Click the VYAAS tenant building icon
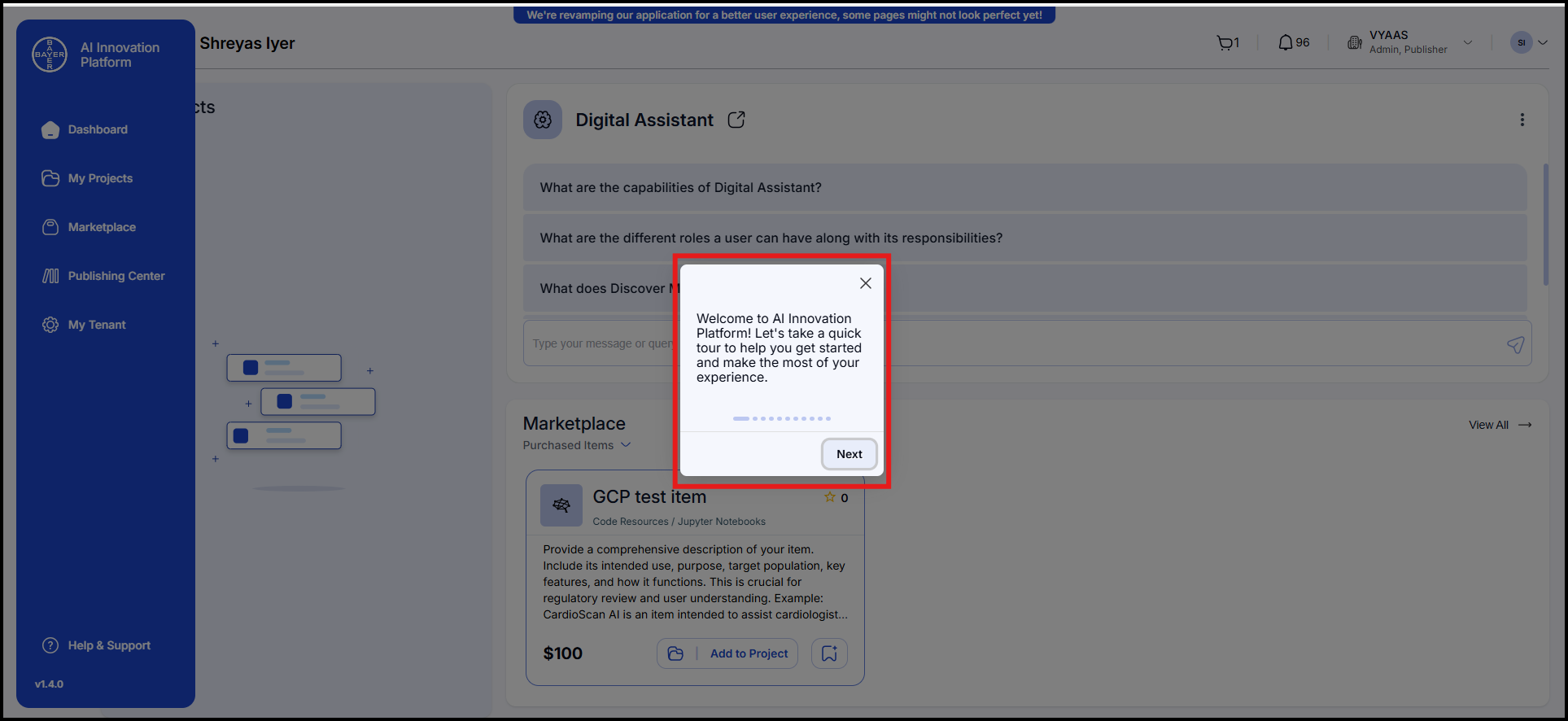The width and height of the screenshot is (1568, 721). point(1355,42)
